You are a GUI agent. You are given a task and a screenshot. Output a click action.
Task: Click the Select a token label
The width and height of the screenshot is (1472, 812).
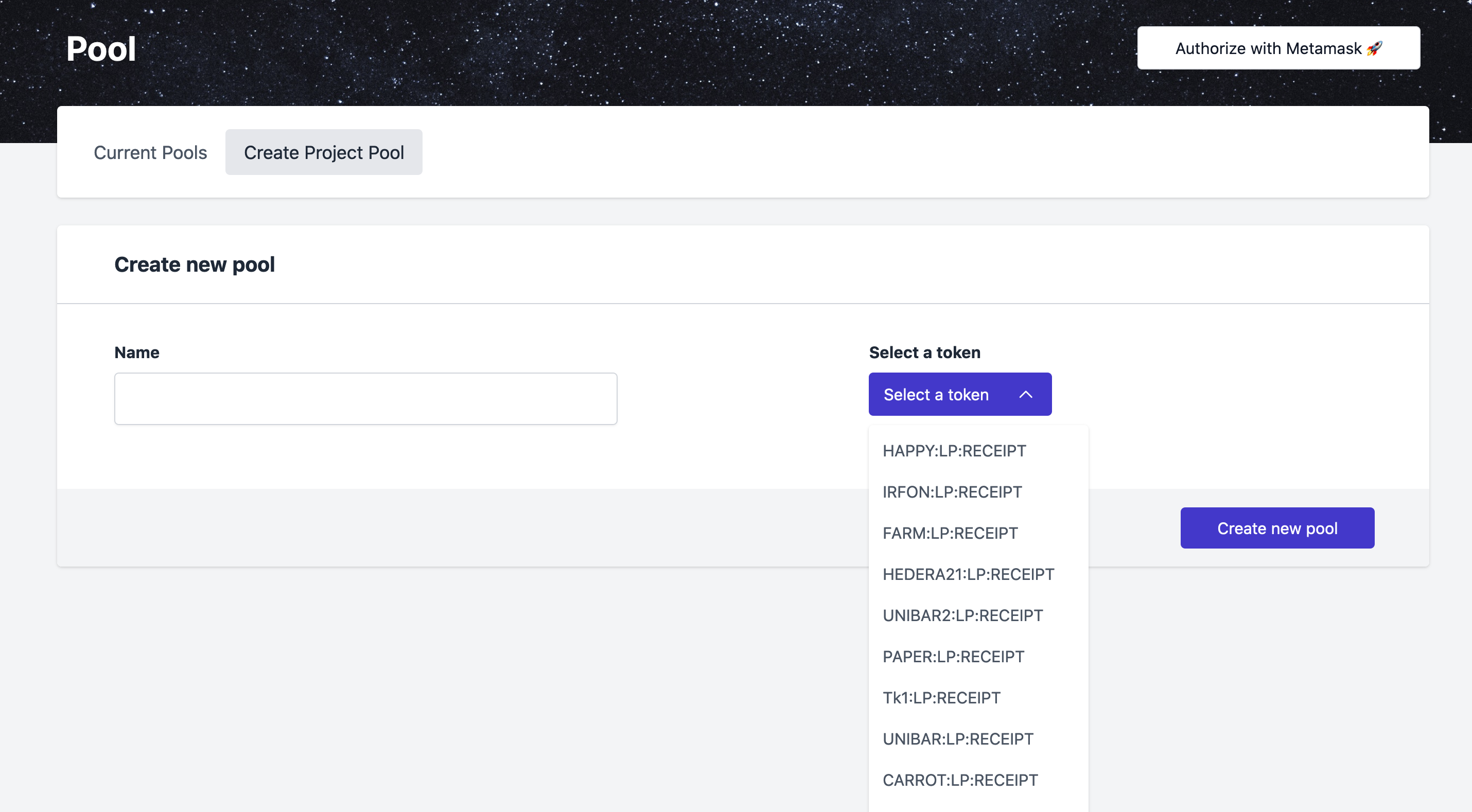click(924, 352)
